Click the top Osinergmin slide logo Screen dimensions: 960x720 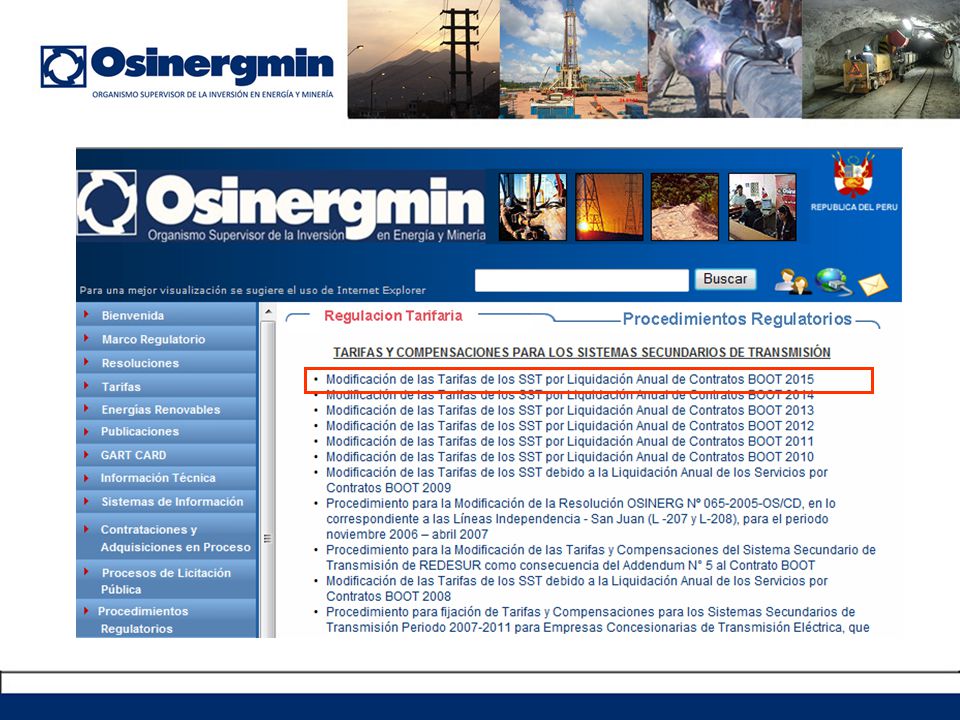(x=187, y=72)
